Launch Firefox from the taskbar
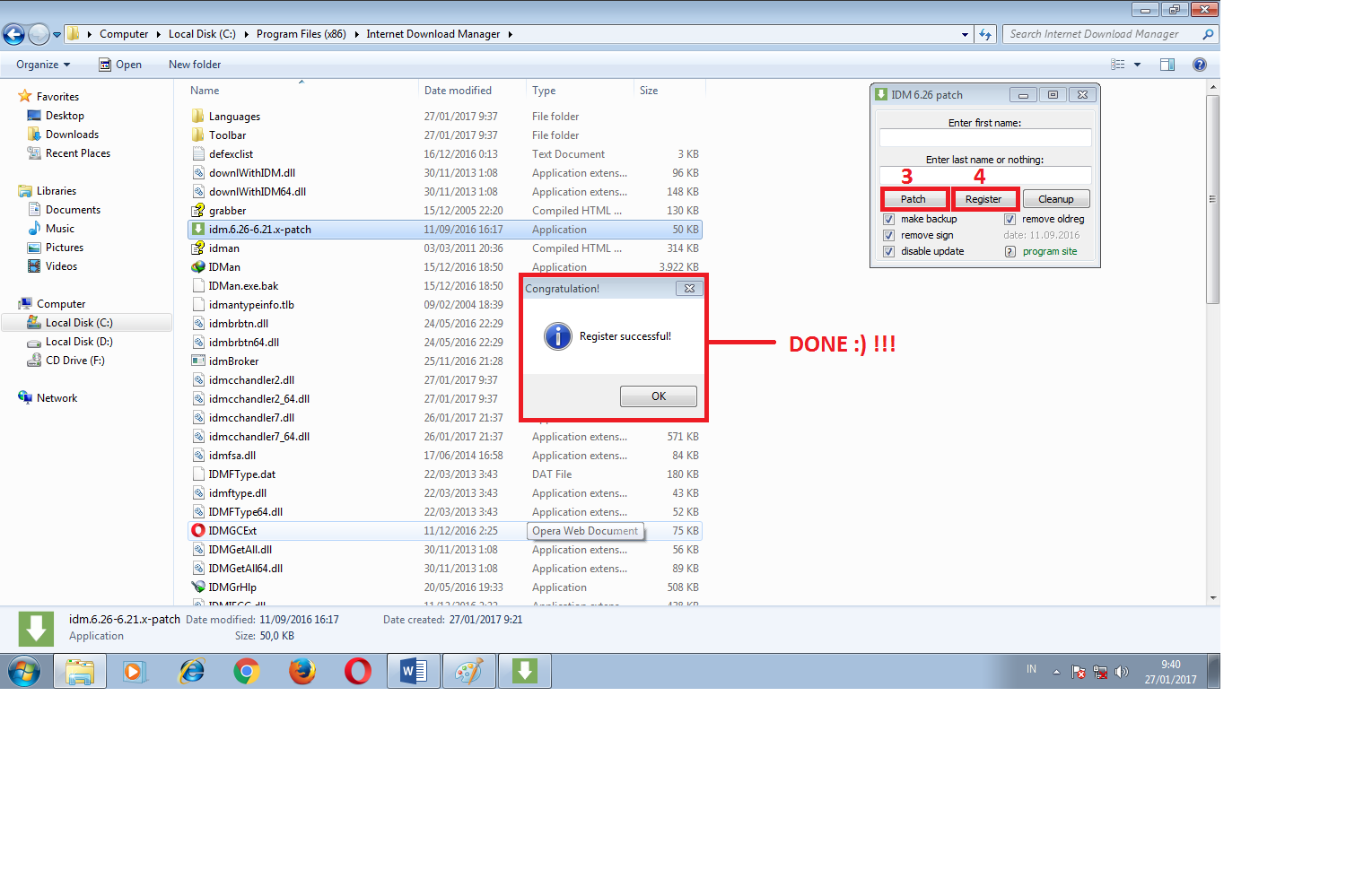The image size is (1346, 896). pos(302,671)
